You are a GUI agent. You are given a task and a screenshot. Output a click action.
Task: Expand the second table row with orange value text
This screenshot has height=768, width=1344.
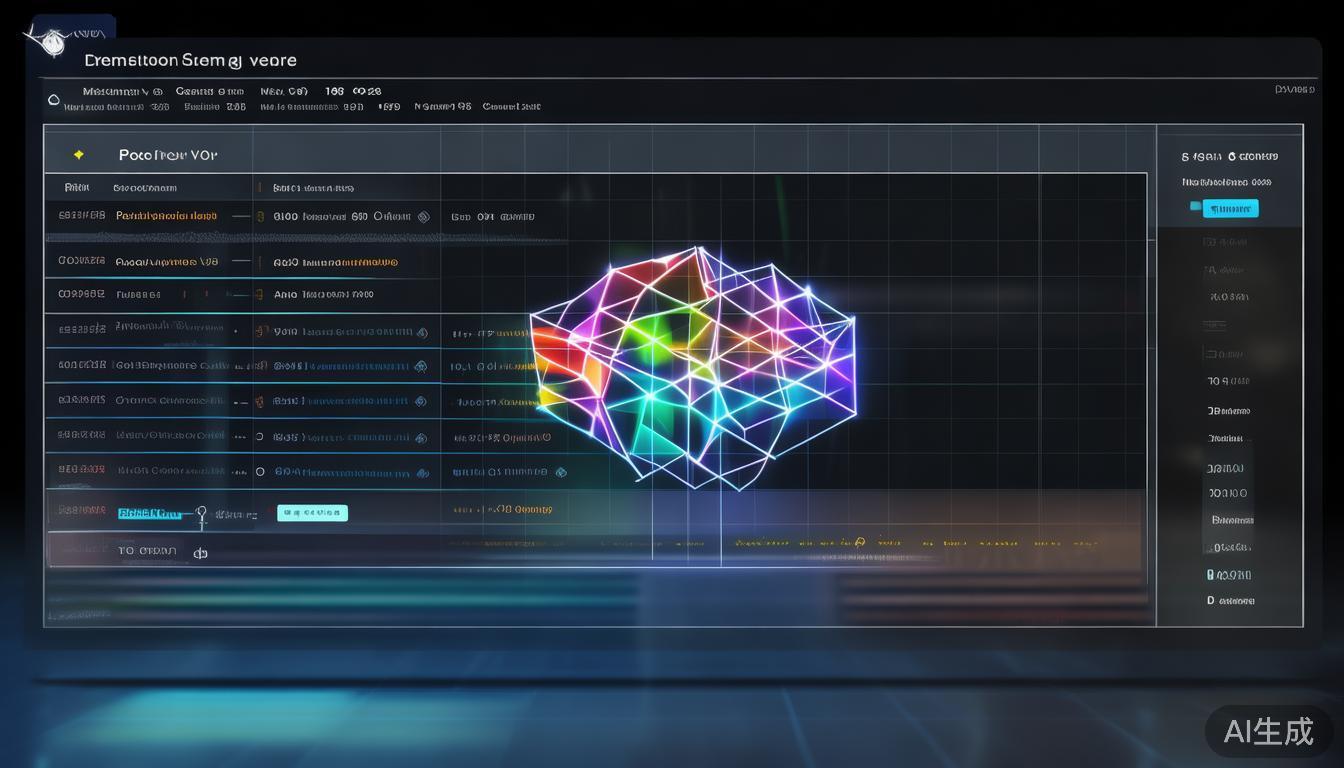pyautogui.click(x=336, y=262)
